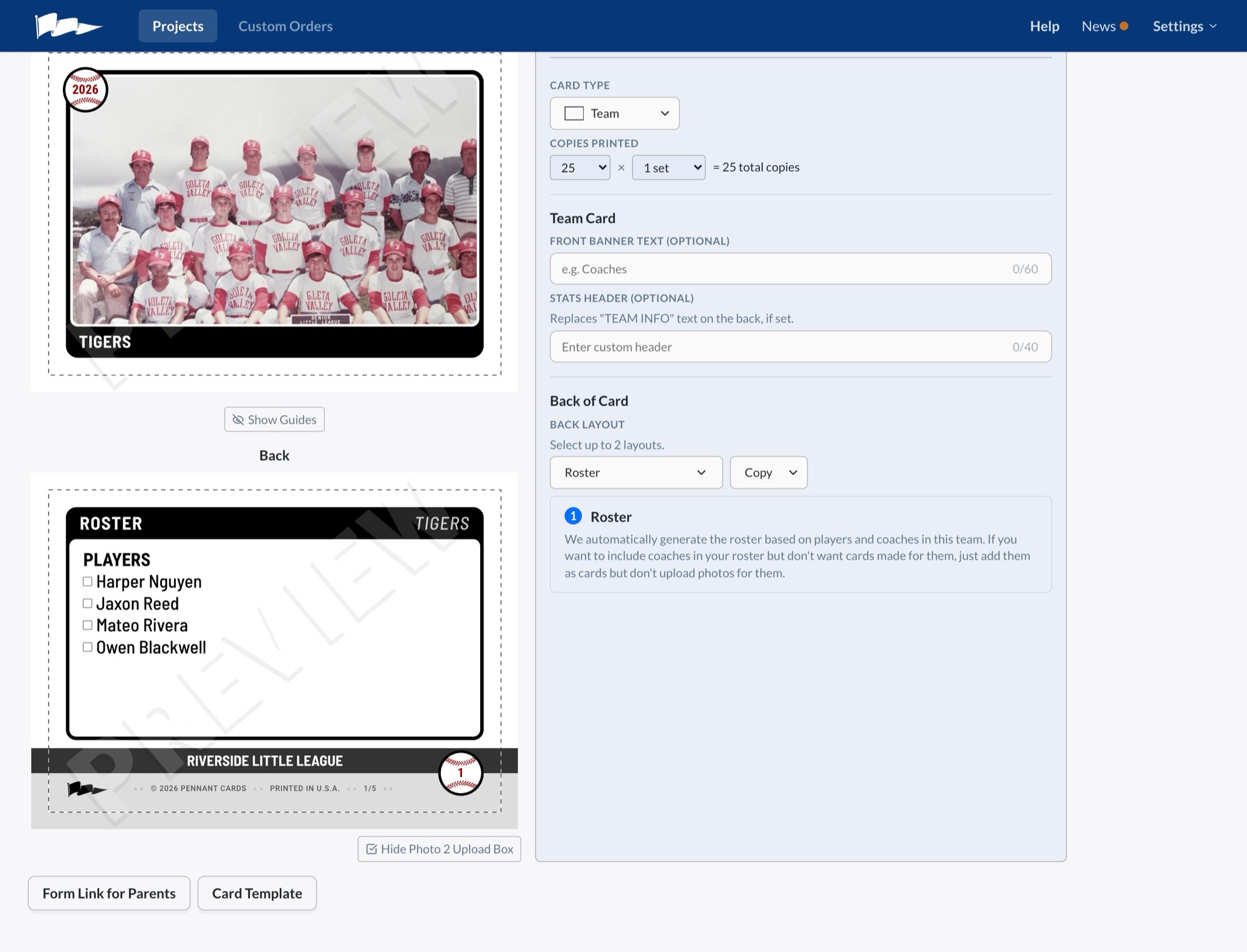Viewport: 1247px width, 952px height.
Task: Toggle Show Guides on the preview
Action: click(x=274, y=420)
